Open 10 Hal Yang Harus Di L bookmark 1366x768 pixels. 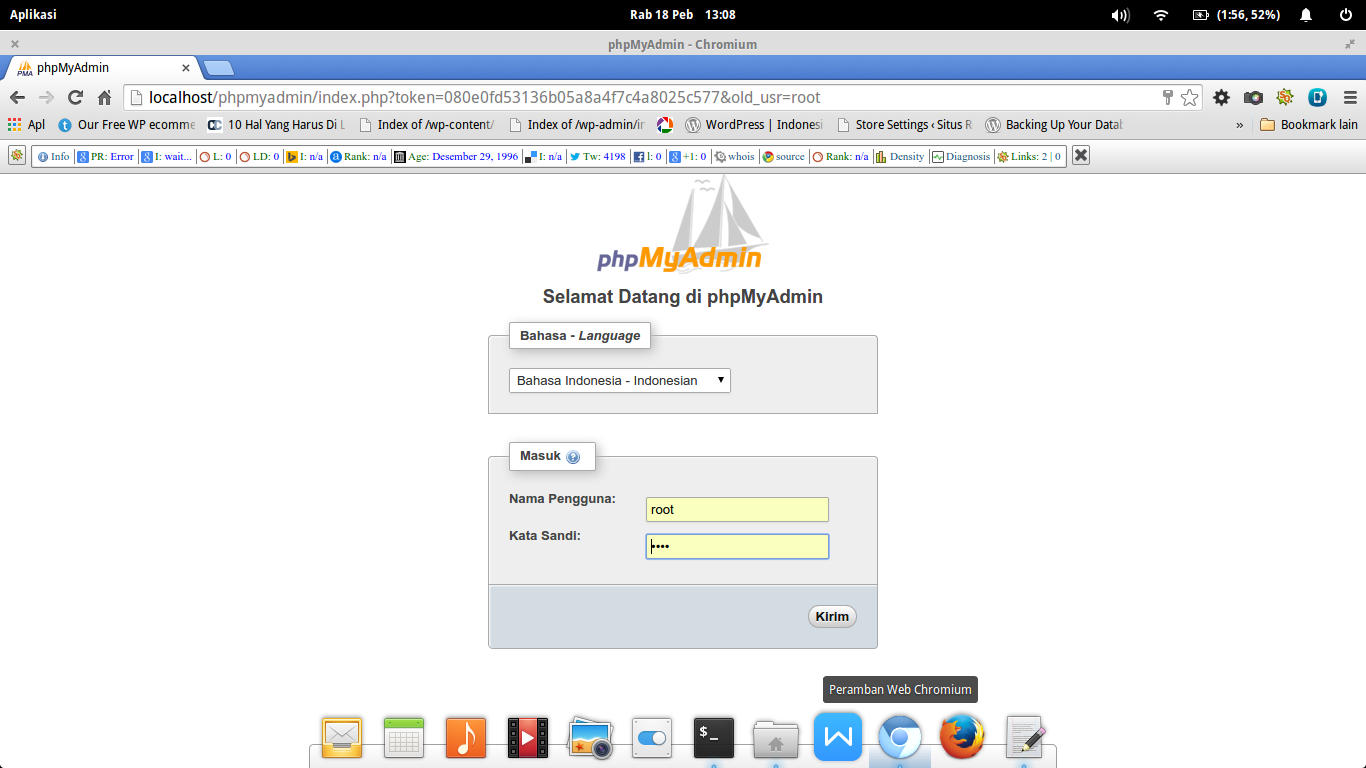coord(276,125)
